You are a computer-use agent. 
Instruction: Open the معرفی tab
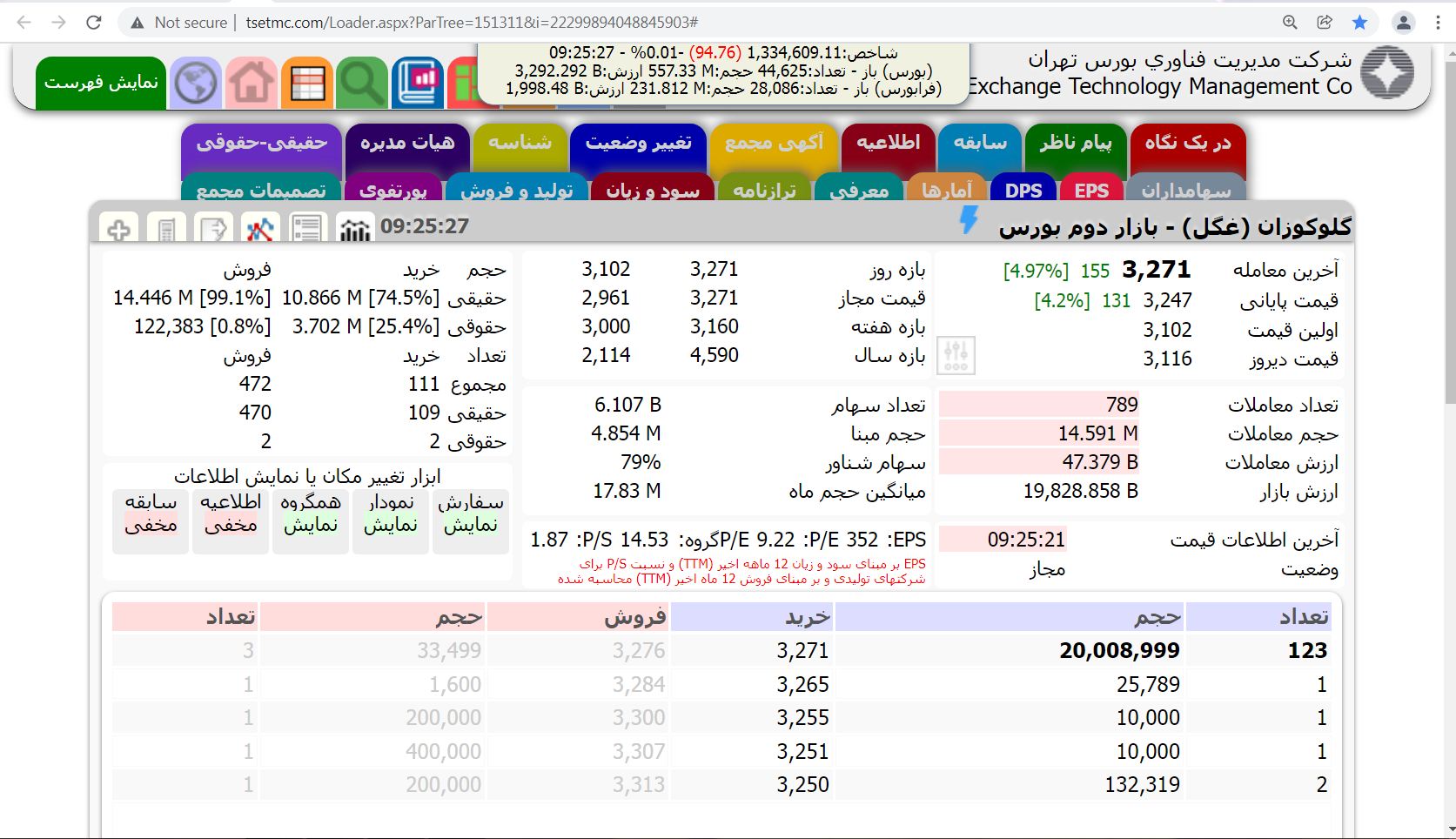click(859, 188)
